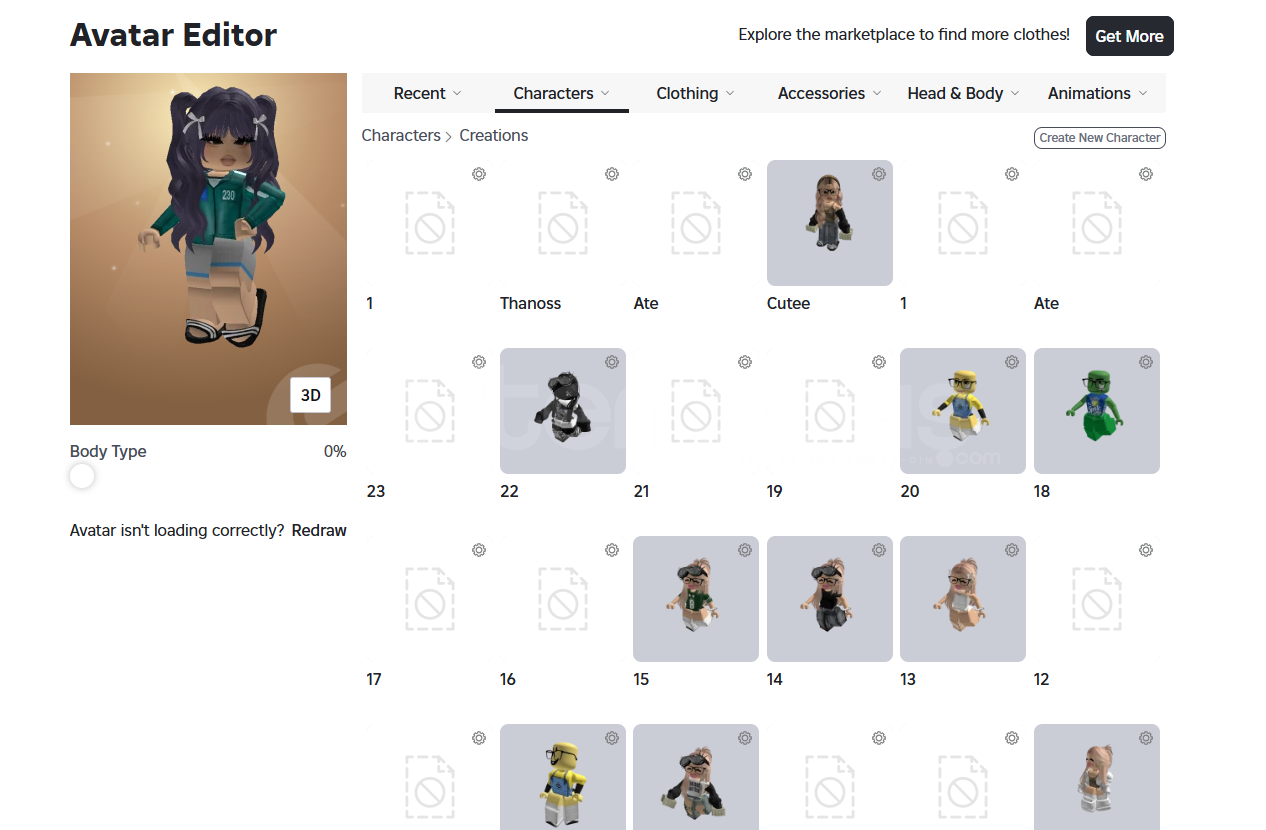Click the Characters breadcrumb link

point(401,135)
